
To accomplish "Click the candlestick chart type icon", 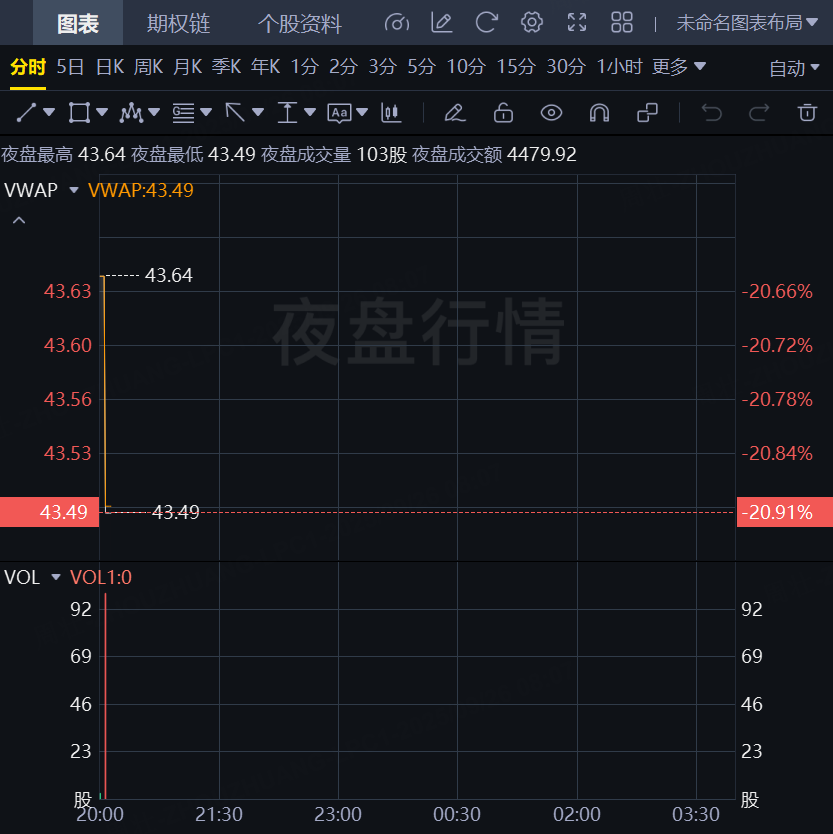I will point(391,112).
